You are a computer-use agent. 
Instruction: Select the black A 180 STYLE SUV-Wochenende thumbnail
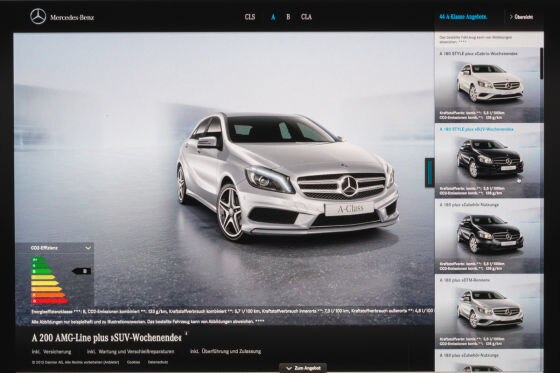488,161
